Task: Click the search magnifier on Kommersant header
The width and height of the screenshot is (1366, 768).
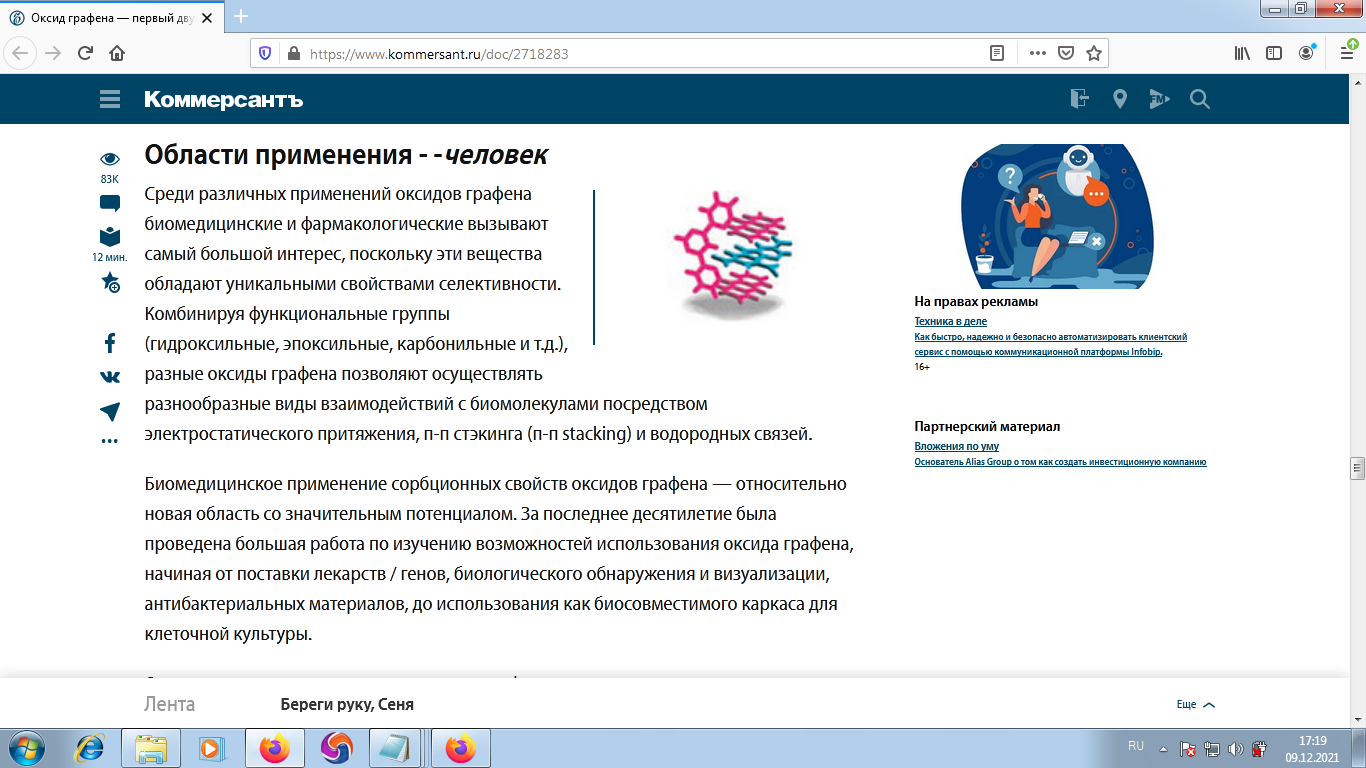Action: [x=1199, y=99]
